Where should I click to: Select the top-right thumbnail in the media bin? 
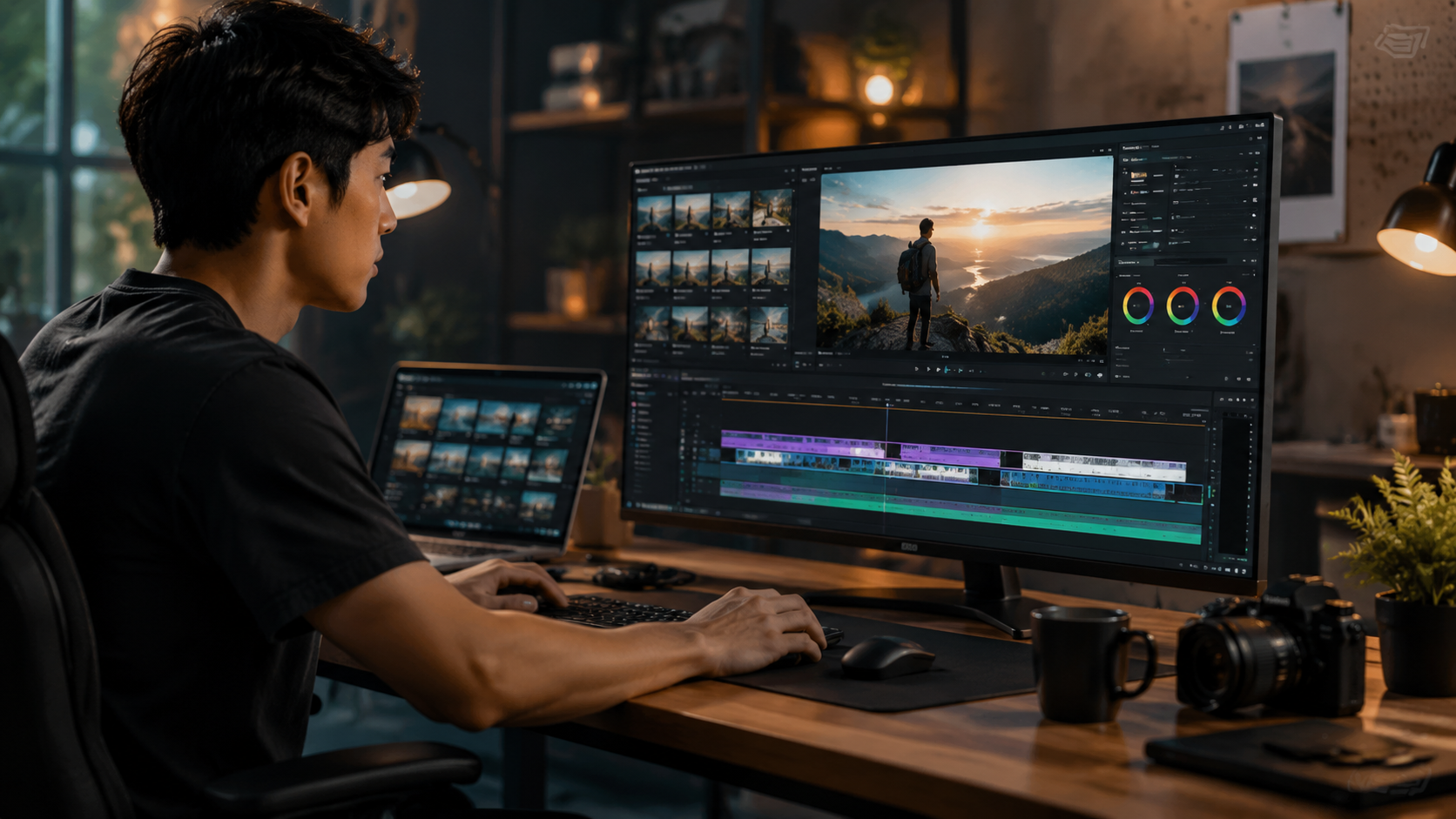[772, 209]
